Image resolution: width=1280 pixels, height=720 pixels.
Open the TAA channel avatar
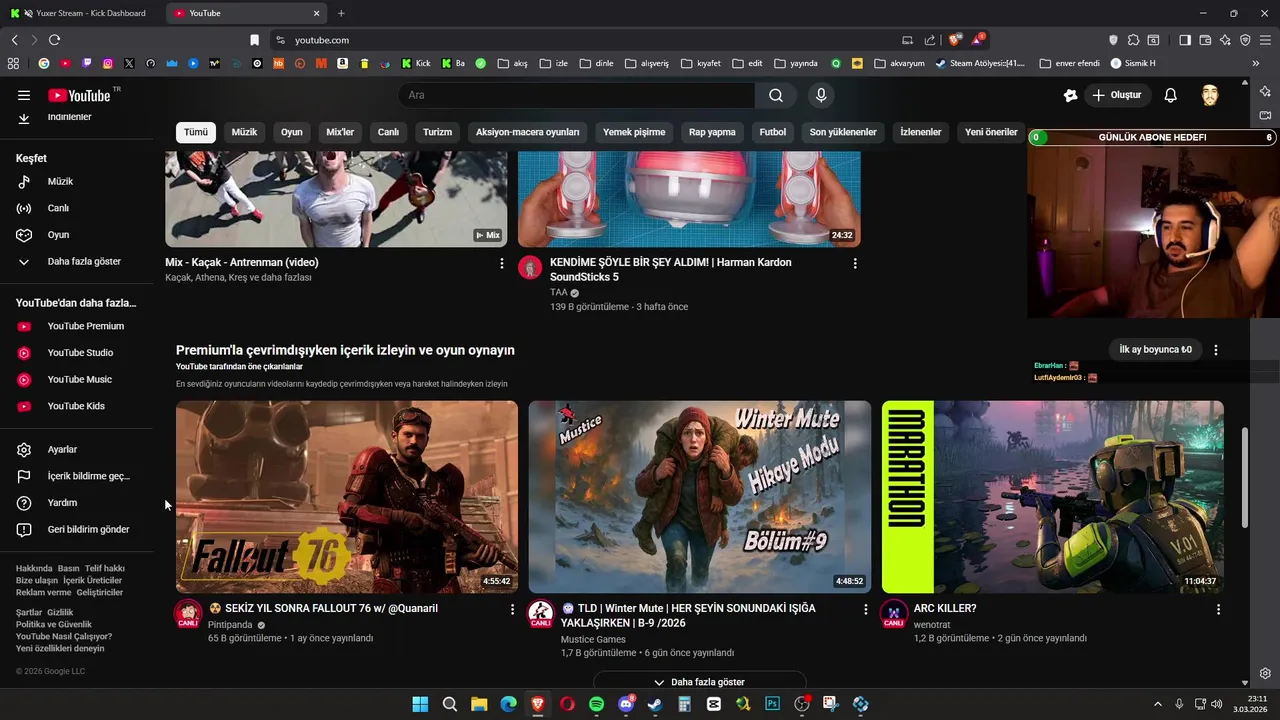click(530, 267)
